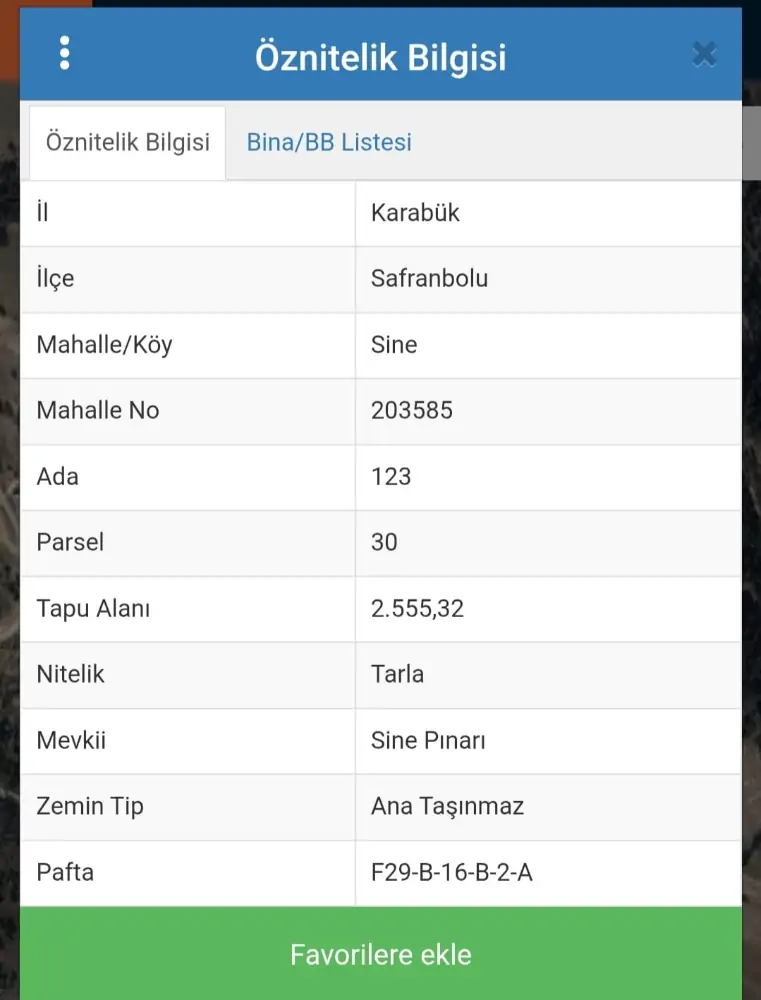The width and height of the screenshot is (761, 1000).
Task: Close the Öznitelik Bilgisi dialog
Action: 704,54
